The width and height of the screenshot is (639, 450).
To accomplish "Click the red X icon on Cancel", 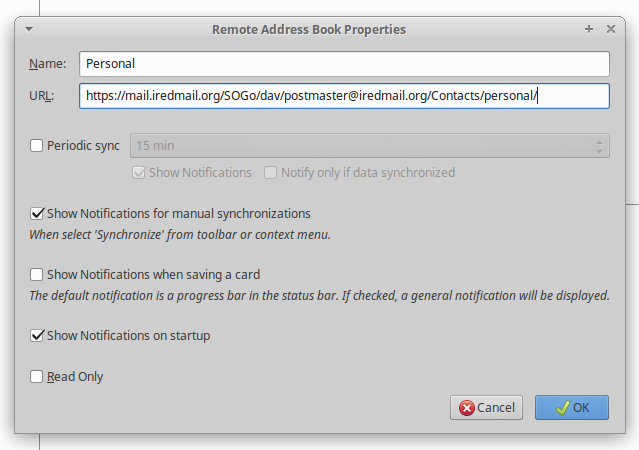I will (x=467, y=408).
